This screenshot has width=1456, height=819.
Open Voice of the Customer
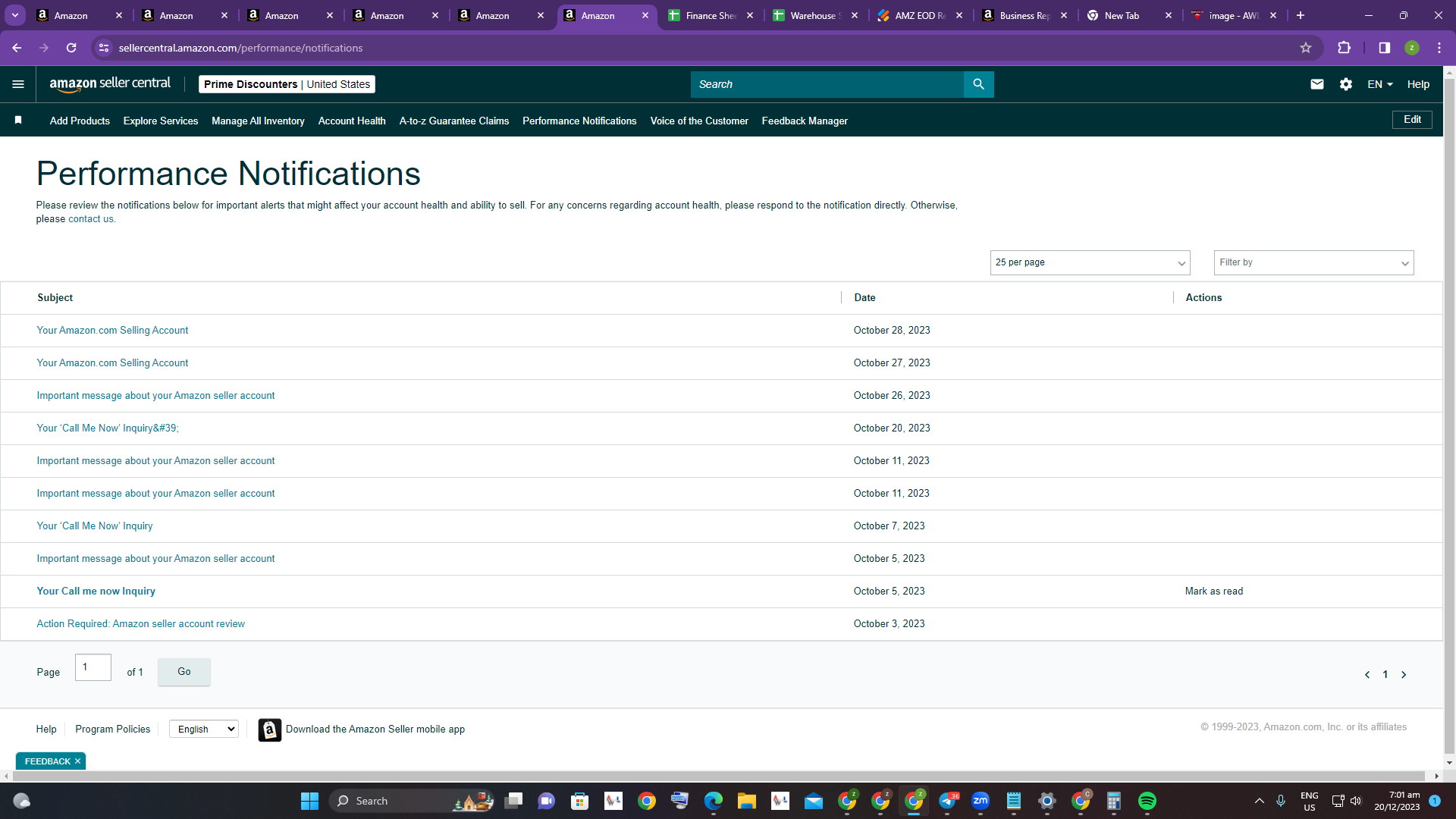click(699, 121)
